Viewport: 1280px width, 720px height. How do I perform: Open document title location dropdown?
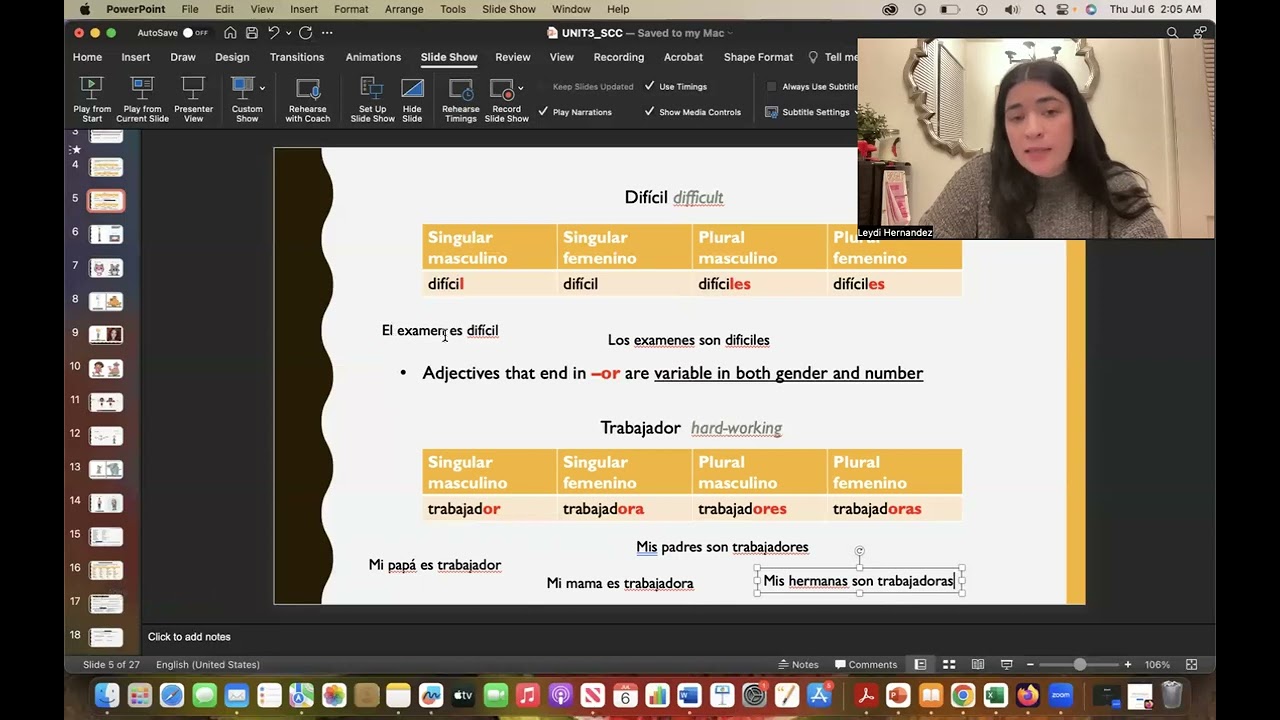pos(730,33)
